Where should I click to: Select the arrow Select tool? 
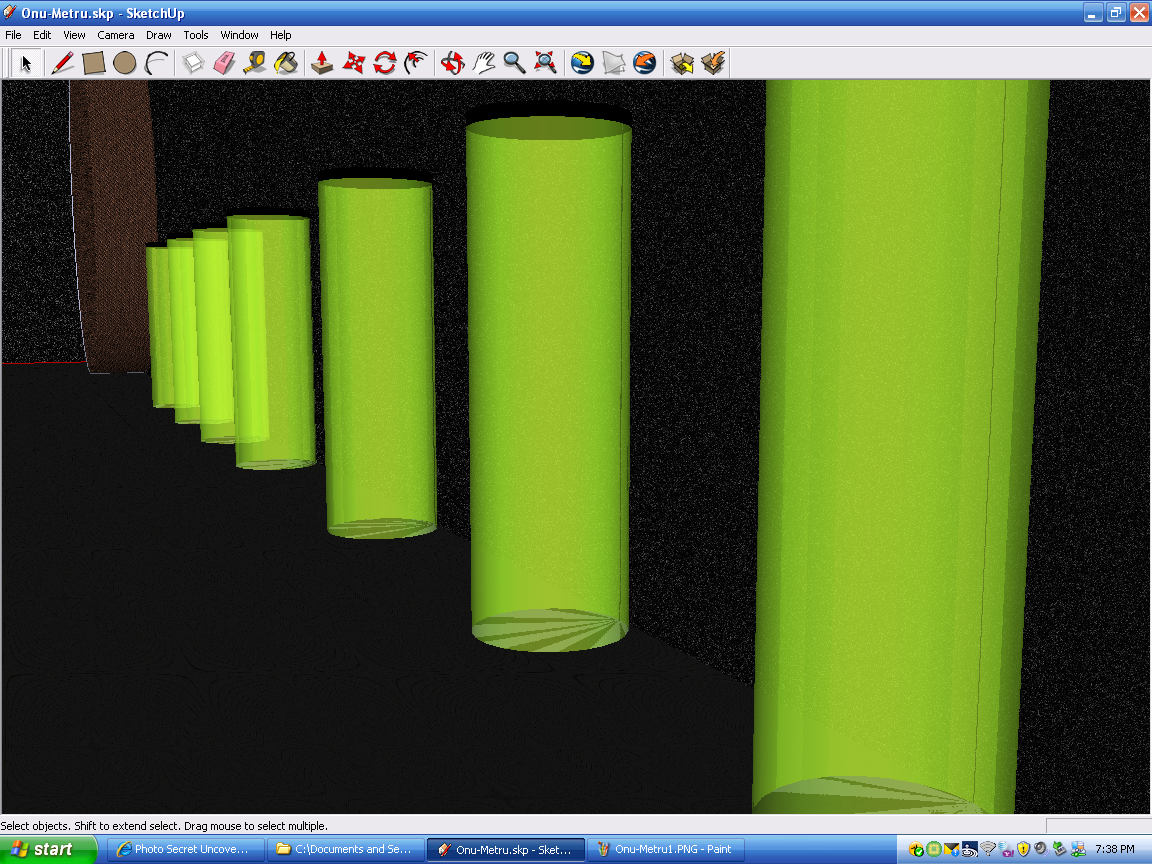[x=26, y=63]
